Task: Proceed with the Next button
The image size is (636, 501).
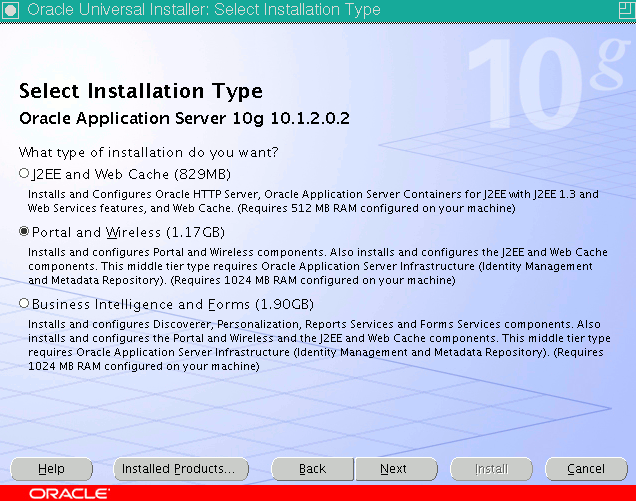Action: click(x=396, y=469)
